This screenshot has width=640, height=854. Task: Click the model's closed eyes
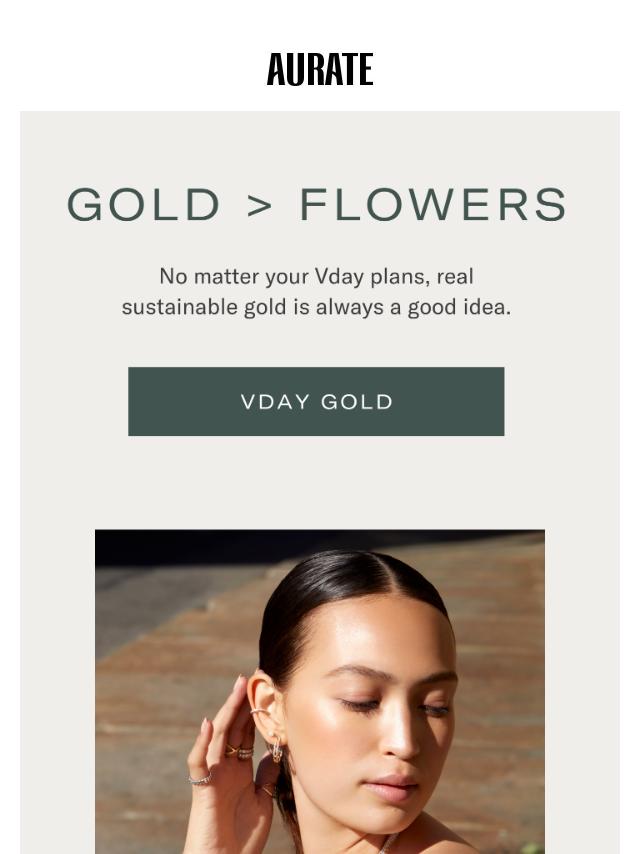pyautogui.click(x=395, y=707)
